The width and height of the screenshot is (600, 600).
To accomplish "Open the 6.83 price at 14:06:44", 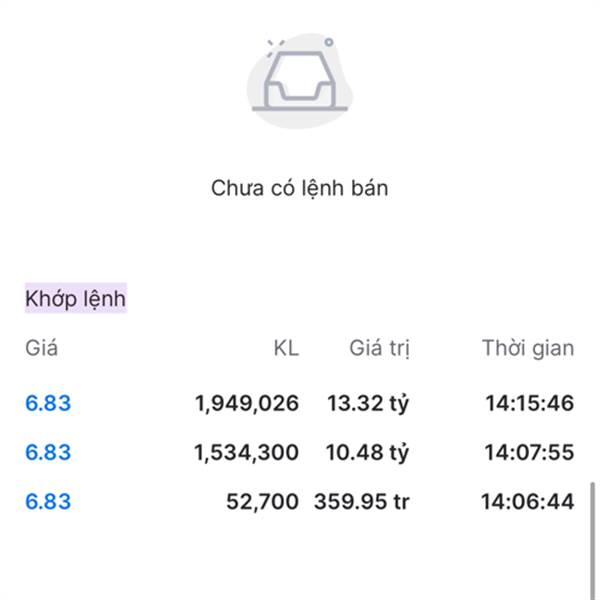I will (x=48, y=500).
